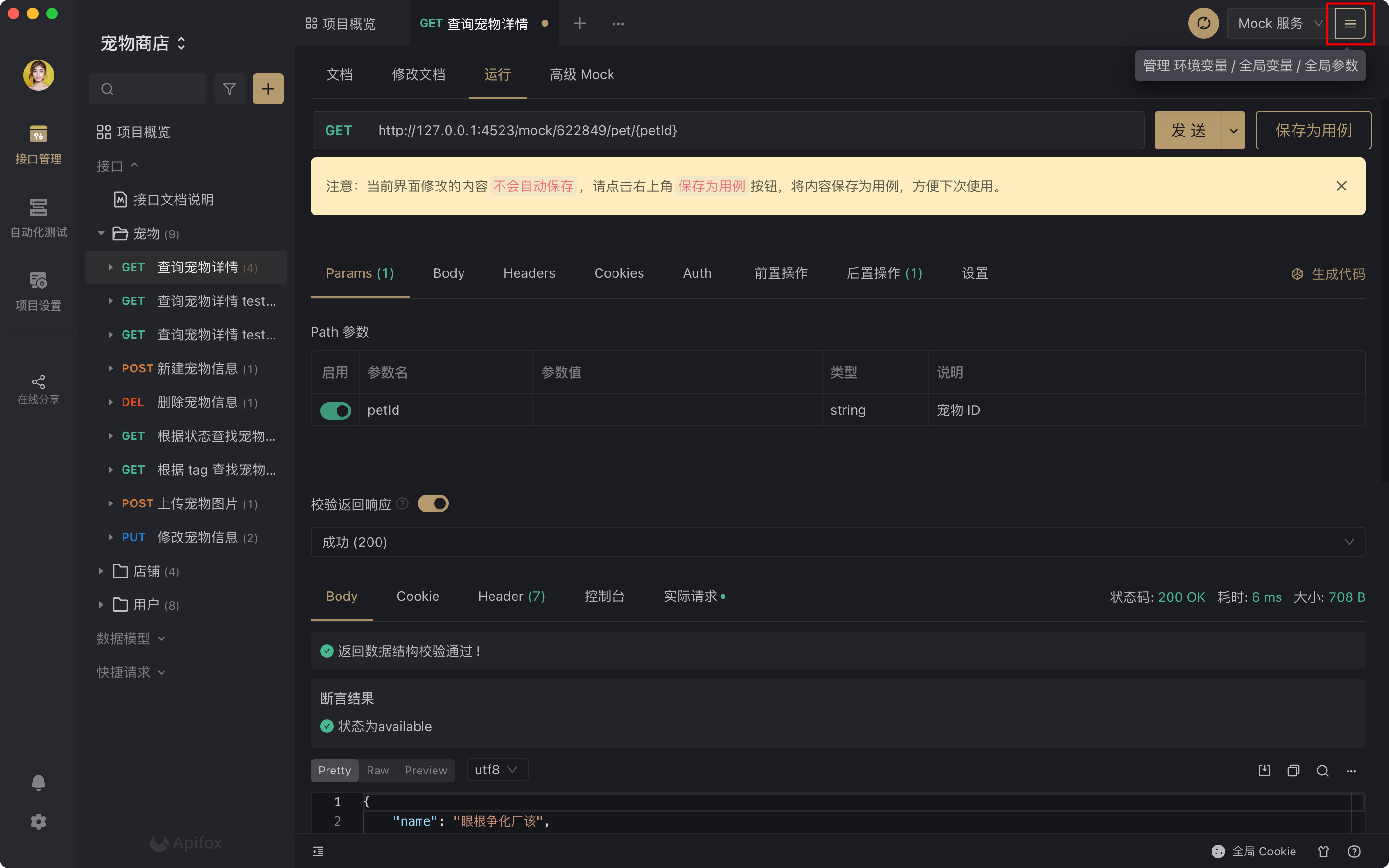Click the copy response icon
This screenshot has width=1389, height=868.
pos(1293,771)
